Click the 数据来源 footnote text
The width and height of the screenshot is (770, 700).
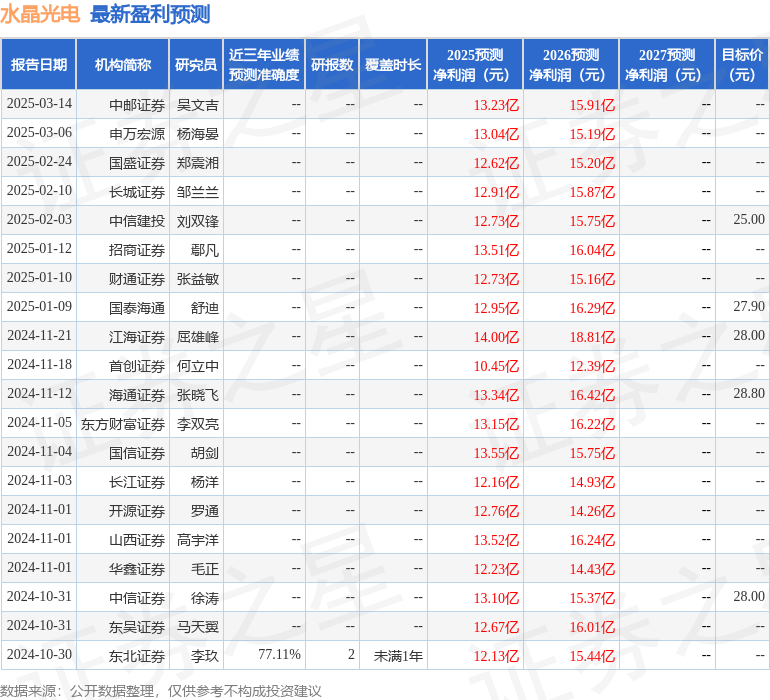coord(161,691)
